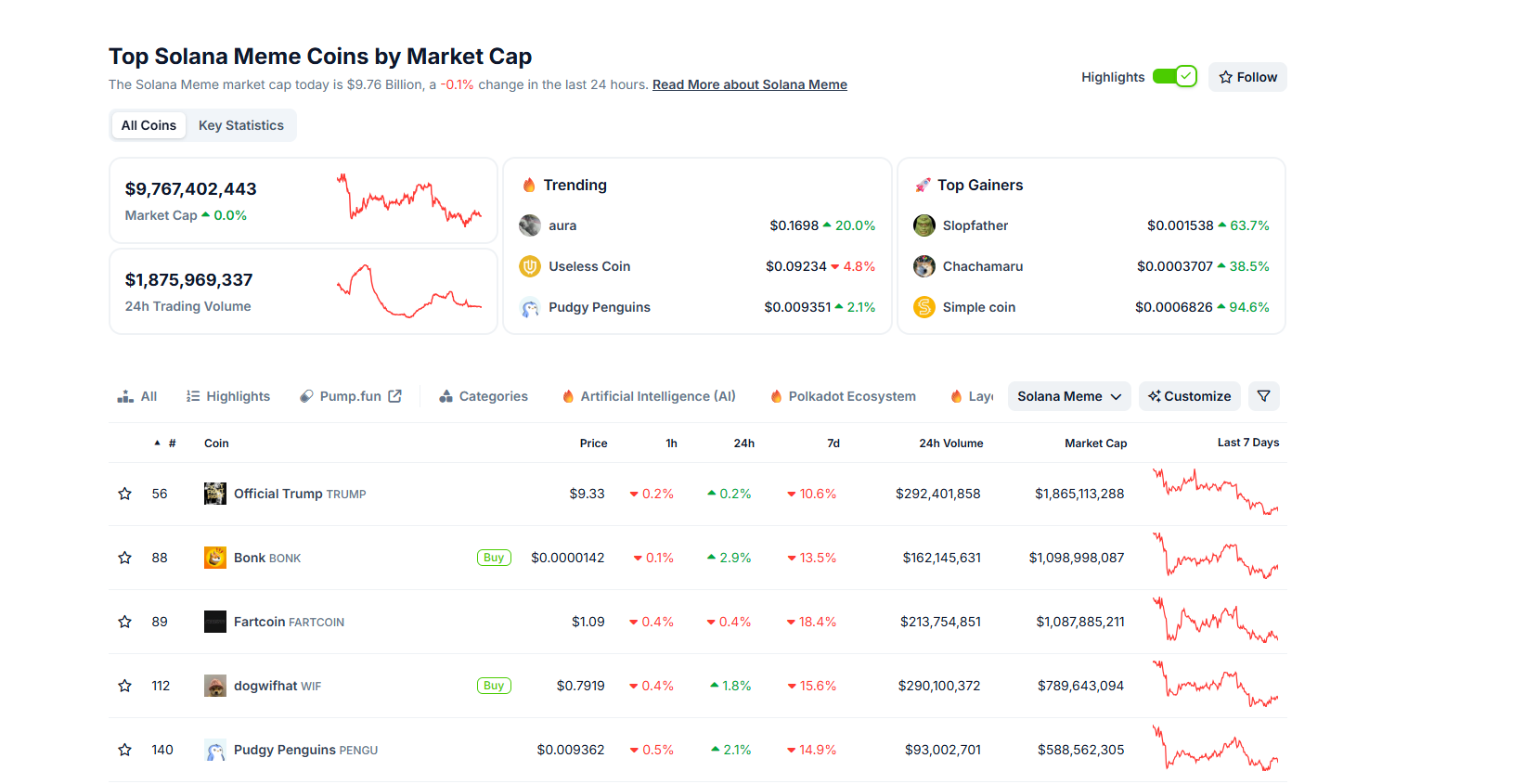Viewport: 1537px width, 784px height.
Task: Open the aura coin icon in Trending
Action: pyautogui.click(x=530, y=225)
